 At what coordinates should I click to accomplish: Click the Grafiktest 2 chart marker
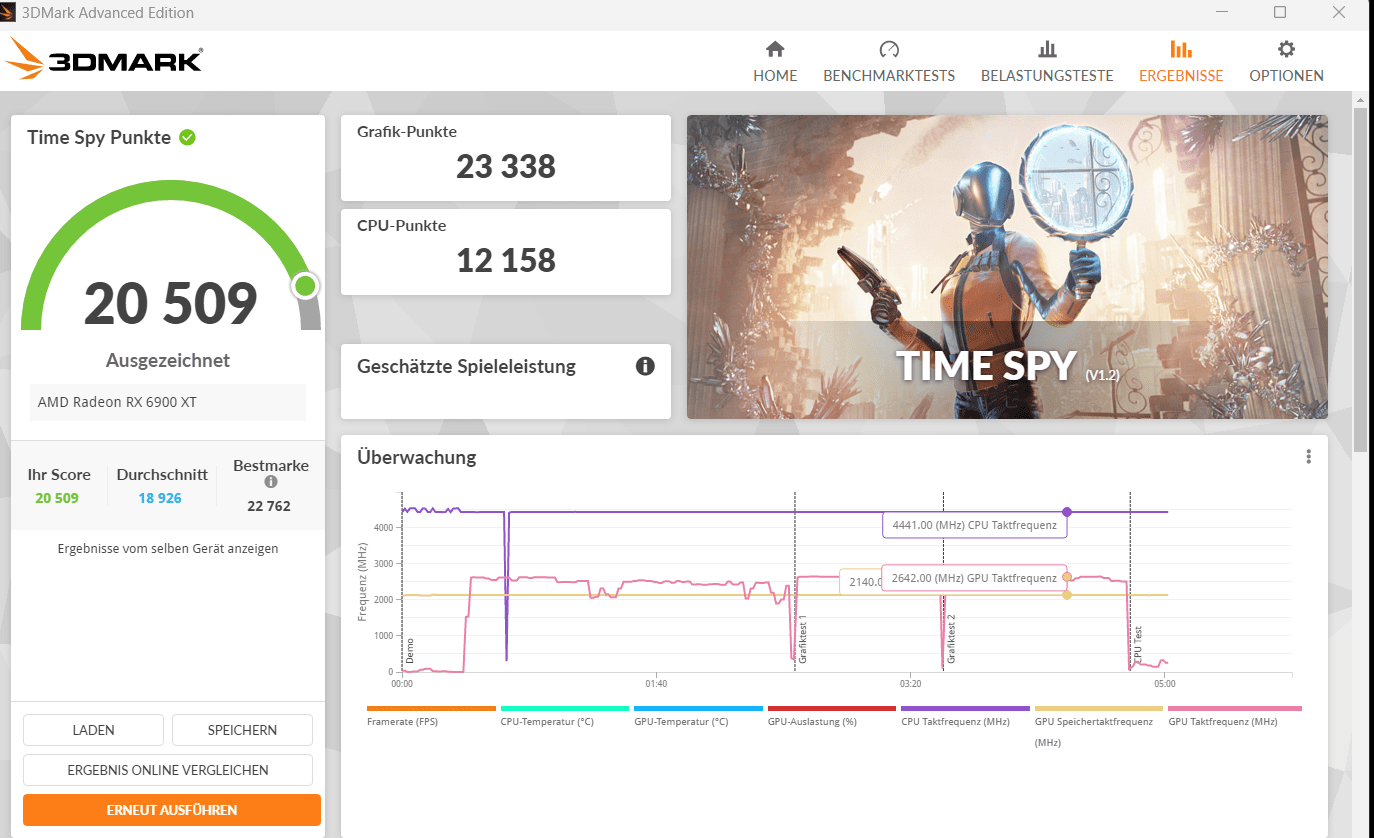(951, 638)
